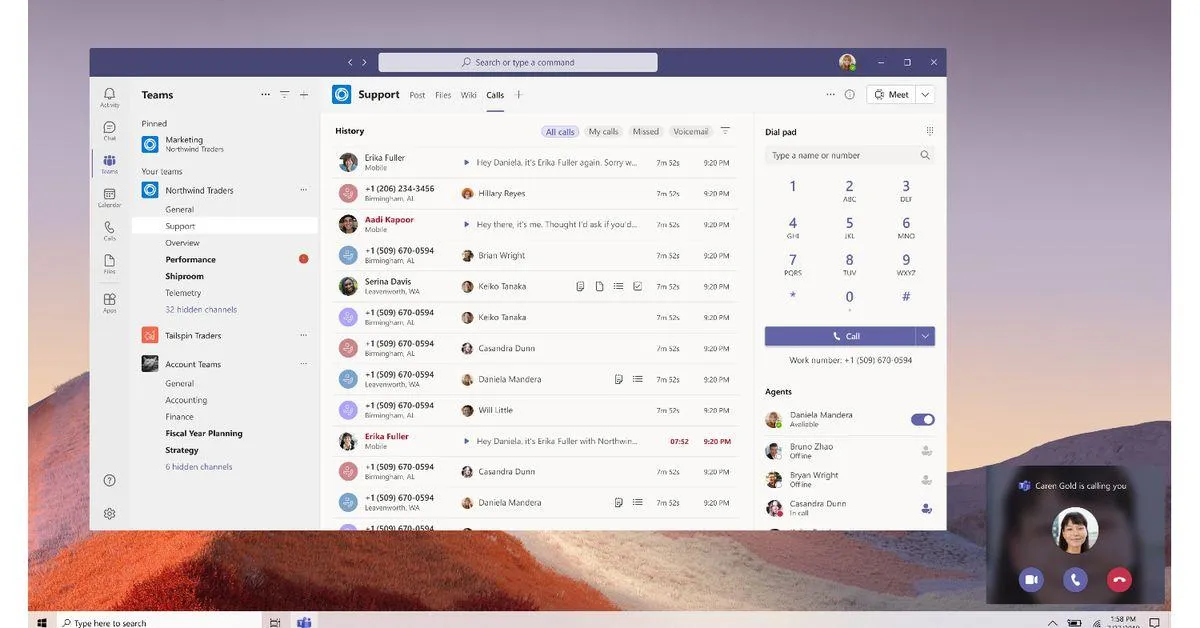This screenshot has width=1200, height=628.
Task: Toggle Bruno Zhao's agent status icon
Action: click(927, 451)
